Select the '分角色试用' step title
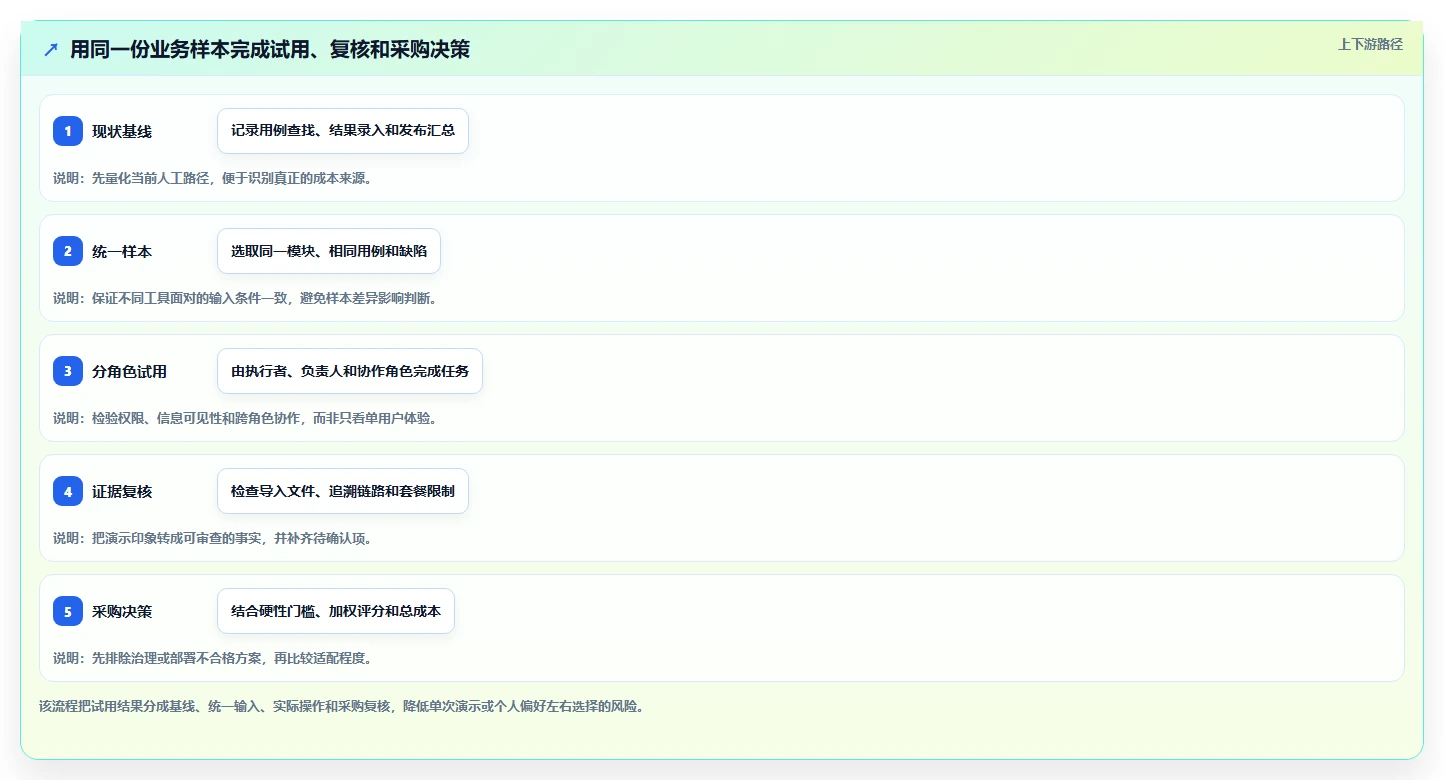Viewport: 1444px width, 780px height. (x=129, y=371)
